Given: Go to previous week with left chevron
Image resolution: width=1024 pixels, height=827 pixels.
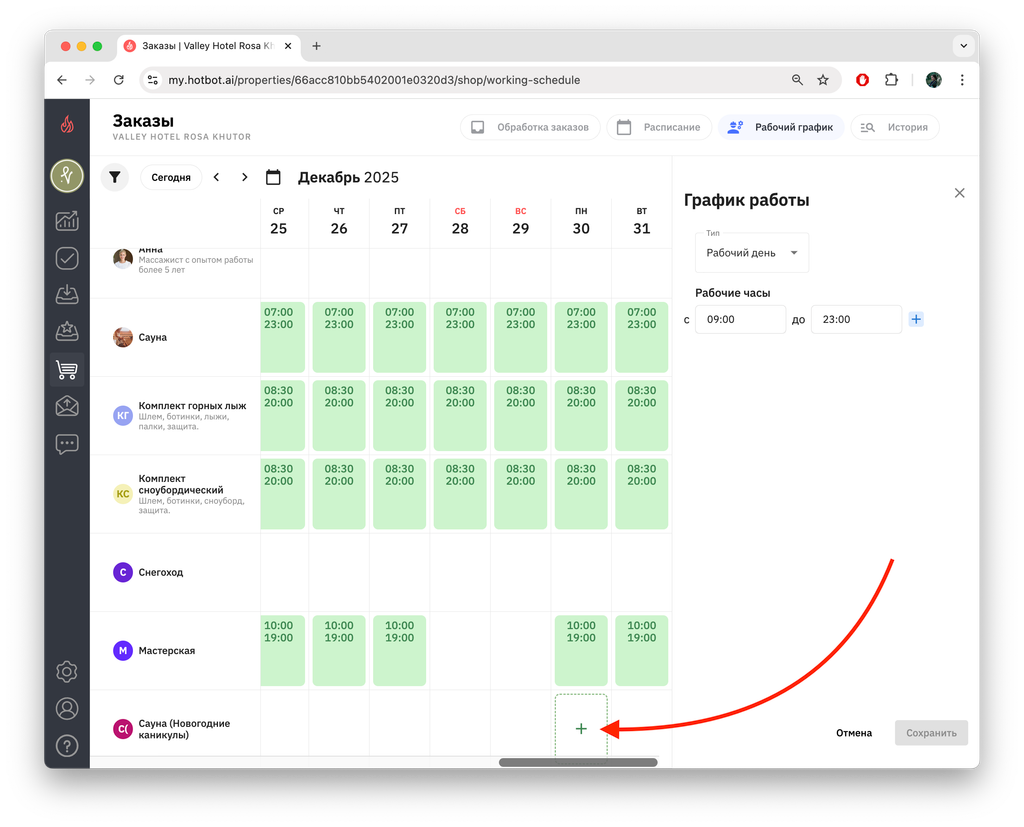Looking at the screenshot, I should coord(216,177).
